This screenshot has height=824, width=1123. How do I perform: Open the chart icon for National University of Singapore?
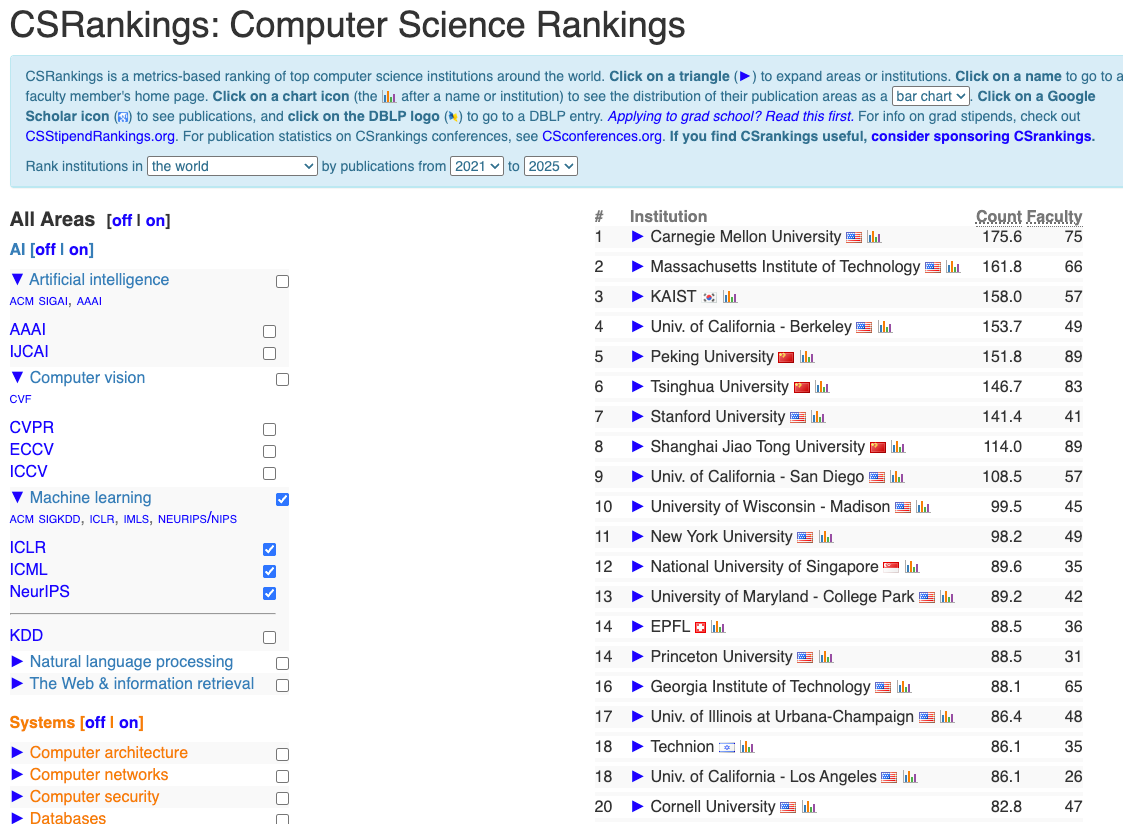912,567
